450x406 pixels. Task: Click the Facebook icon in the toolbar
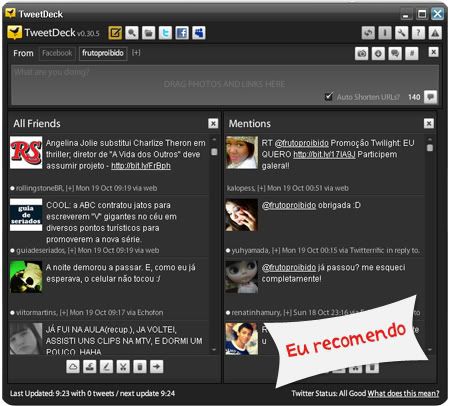click(x=182, y=33)
